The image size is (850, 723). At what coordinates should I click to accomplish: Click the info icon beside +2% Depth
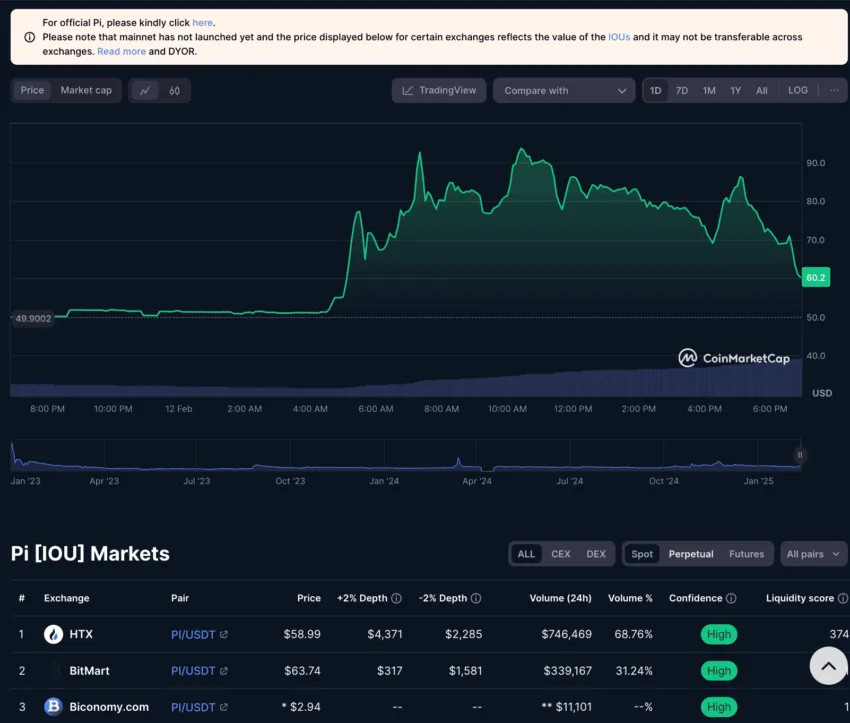point(396,599)
